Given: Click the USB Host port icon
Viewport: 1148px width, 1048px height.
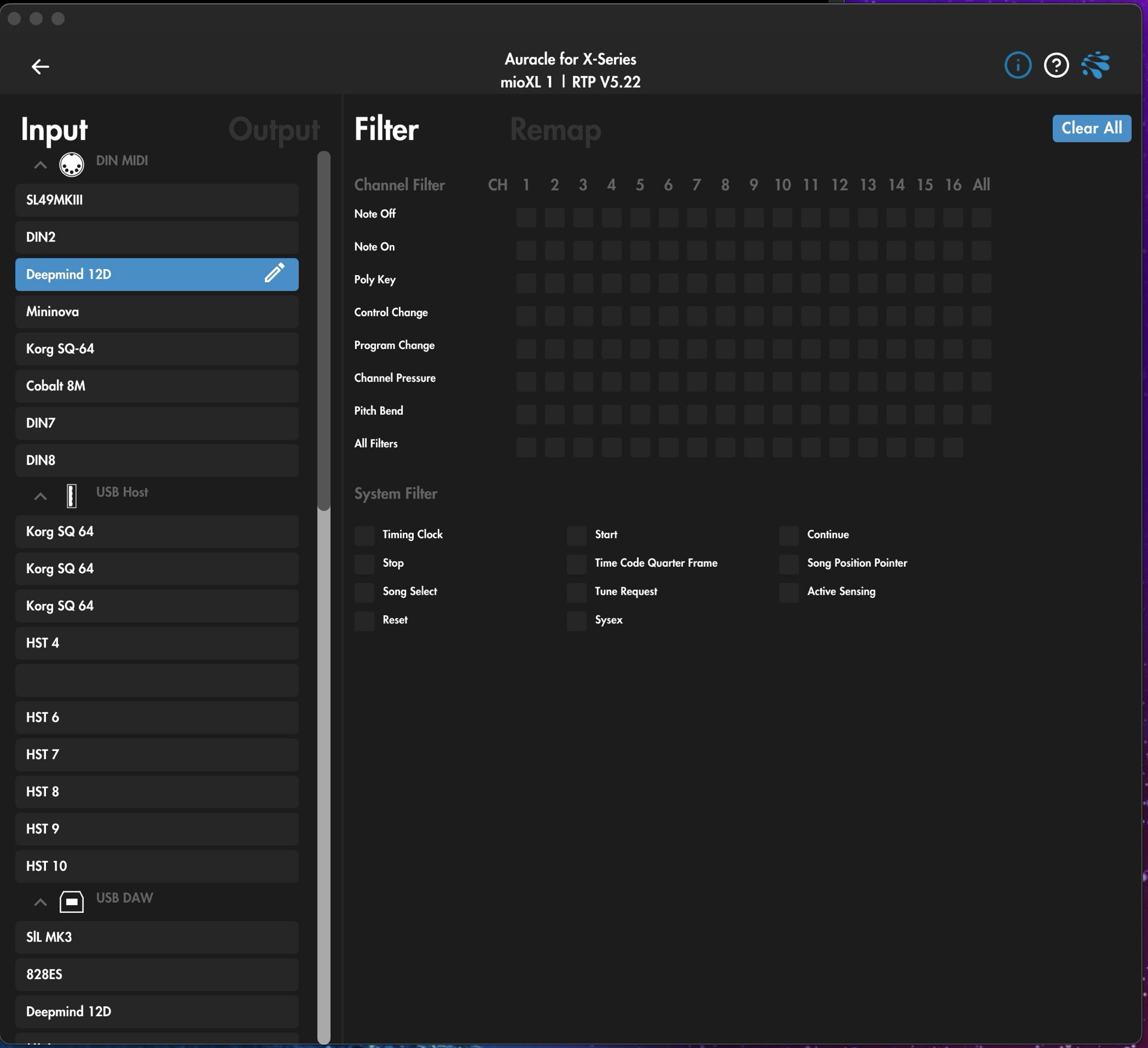Looking at the screenshot, I should click(x=71, y=496).
